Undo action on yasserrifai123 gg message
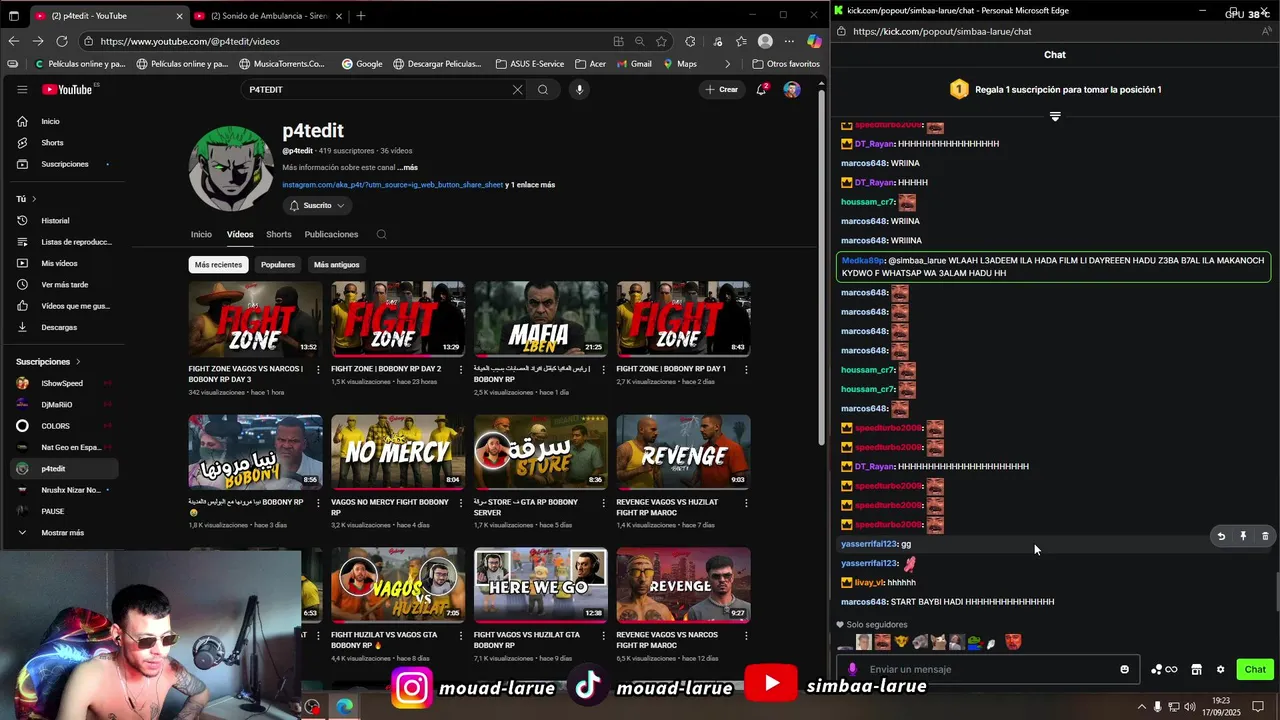The image size is (1280, 720). point(1221,536)
